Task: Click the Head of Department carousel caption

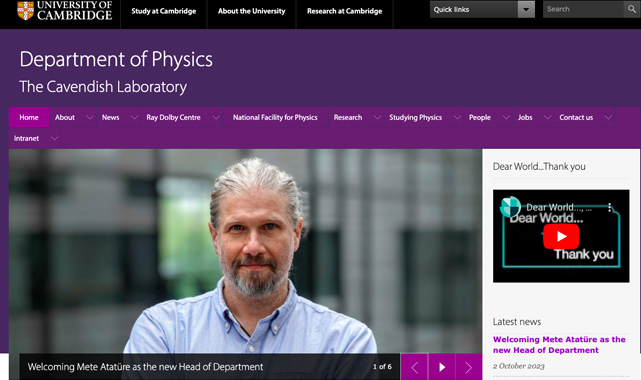Action: tap(146, 367)
